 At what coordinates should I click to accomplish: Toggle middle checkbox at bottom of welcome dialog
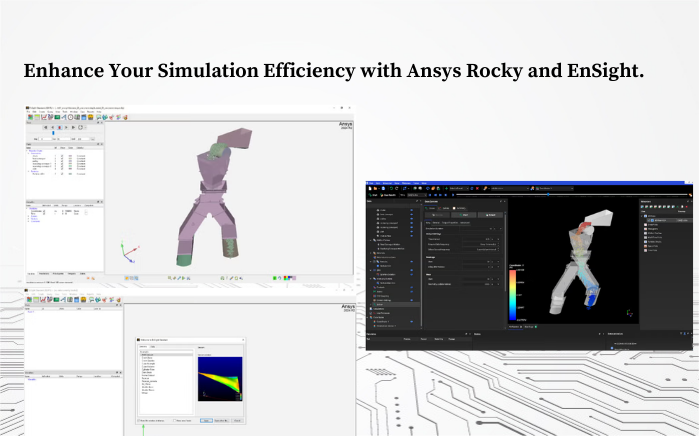(174, 420)
